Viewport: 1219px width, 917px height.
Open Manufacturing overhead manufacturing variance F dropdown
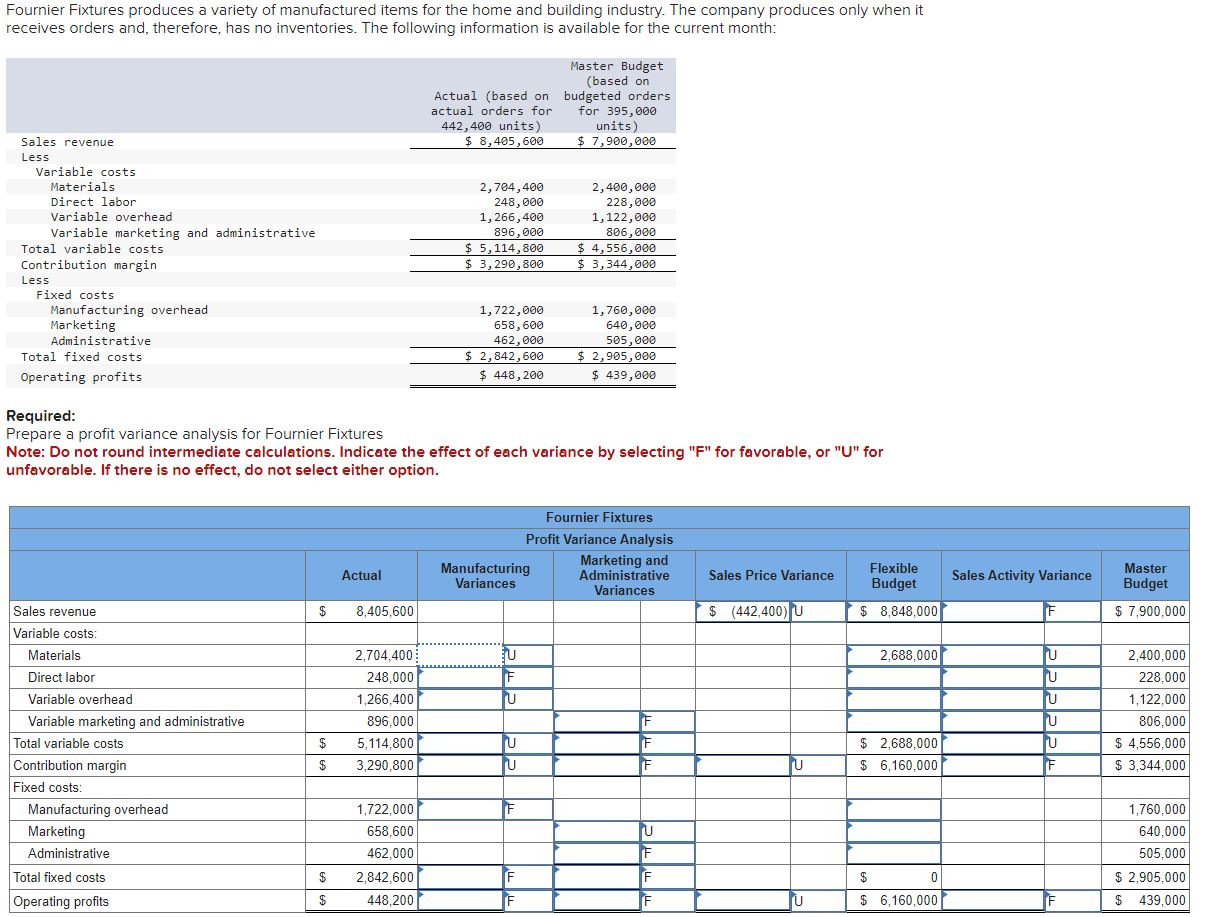tap(528, 810)
